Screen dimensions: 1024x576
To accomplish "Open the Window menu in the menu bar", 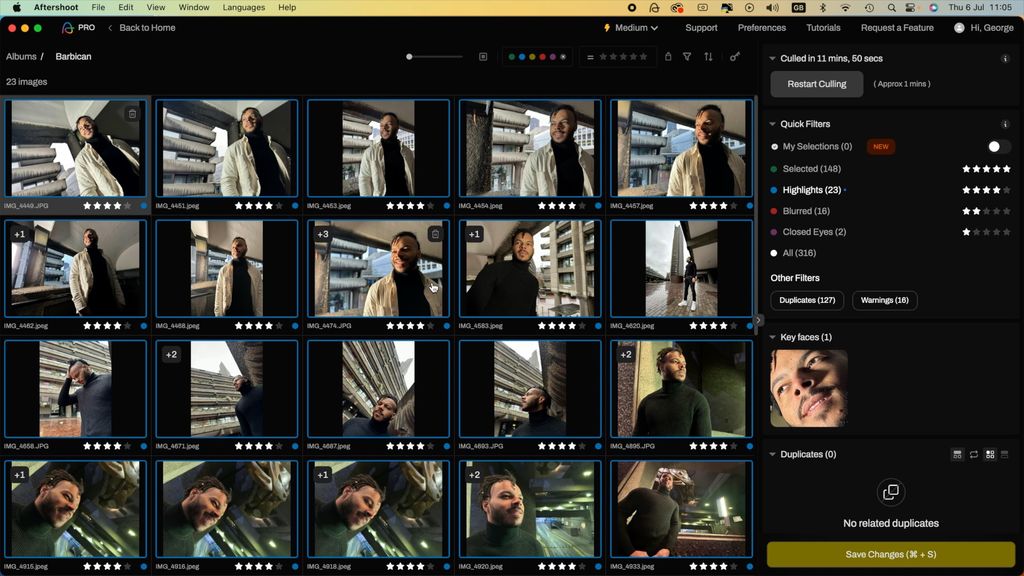I will click(193, 7).
